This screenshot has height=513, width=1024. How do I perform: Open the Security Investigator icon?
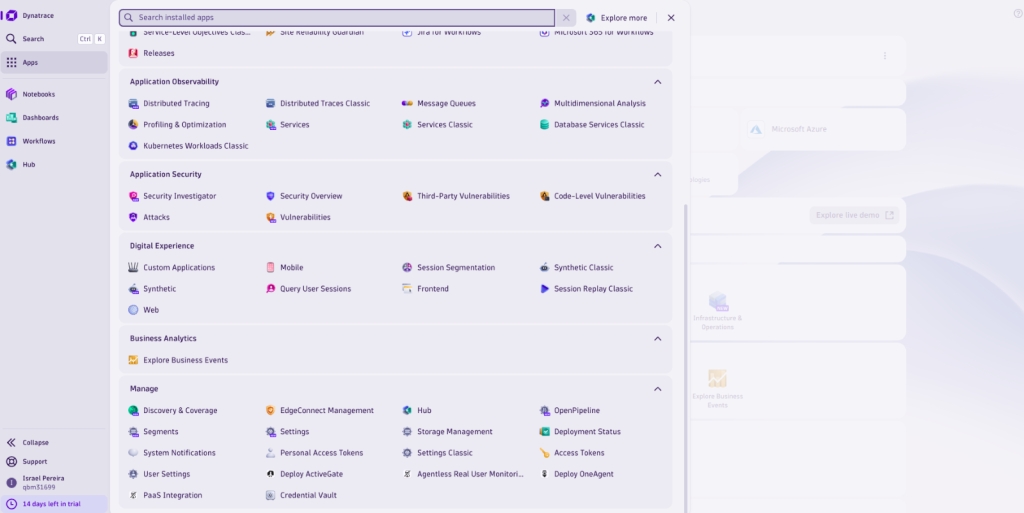[133, 196]
